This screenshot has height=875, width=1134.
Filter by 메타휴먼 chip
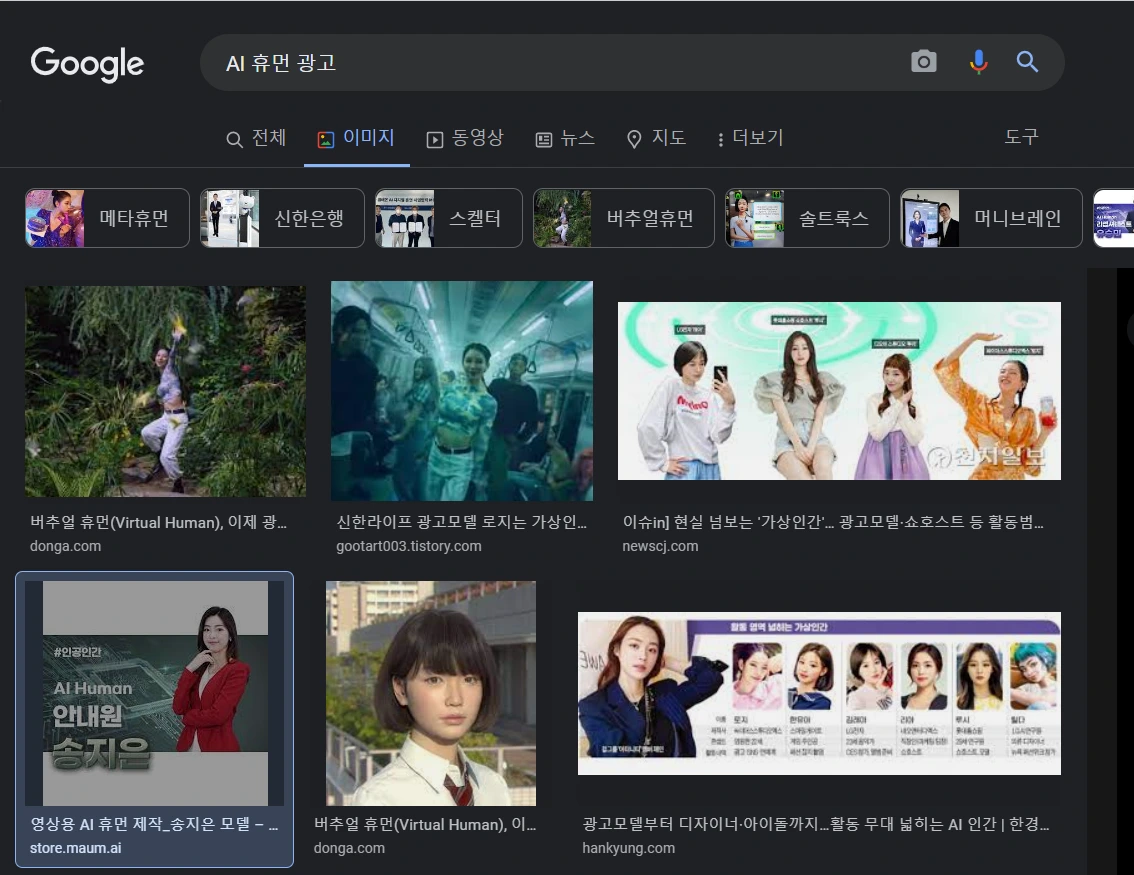108,218
